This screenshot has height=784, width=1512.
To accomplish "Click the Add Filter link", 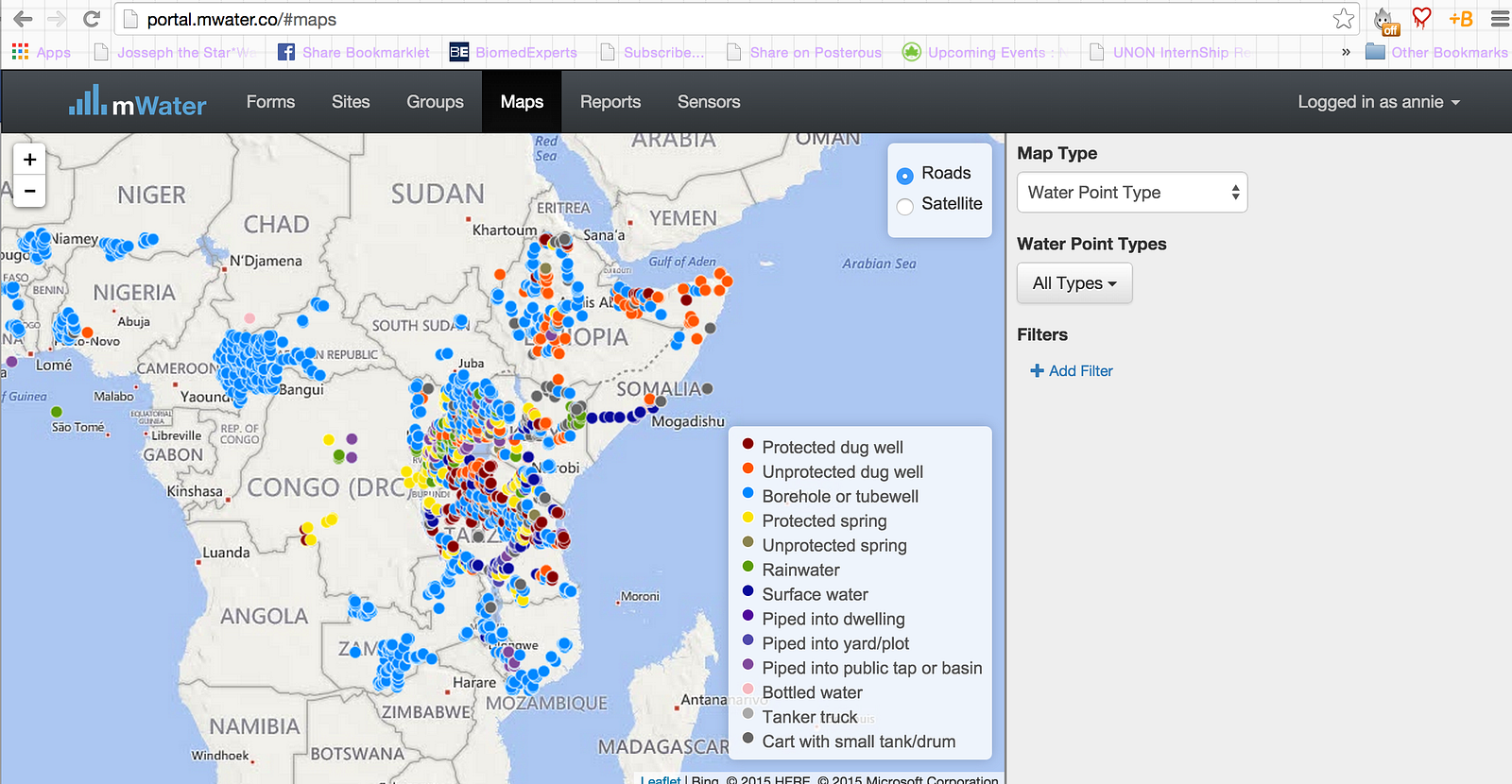I will [1072, 371].
